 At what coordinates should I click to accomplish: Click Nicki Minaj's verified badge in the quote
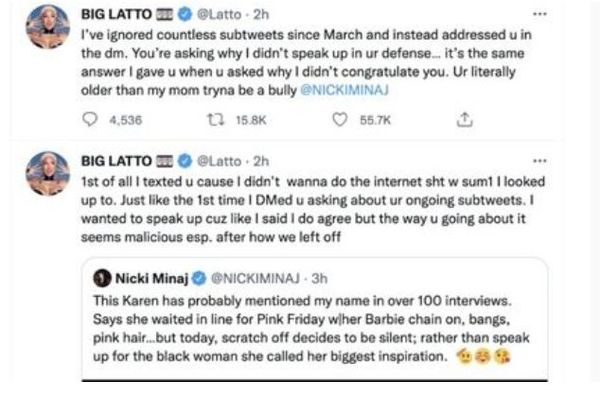(x=199, y=278)
